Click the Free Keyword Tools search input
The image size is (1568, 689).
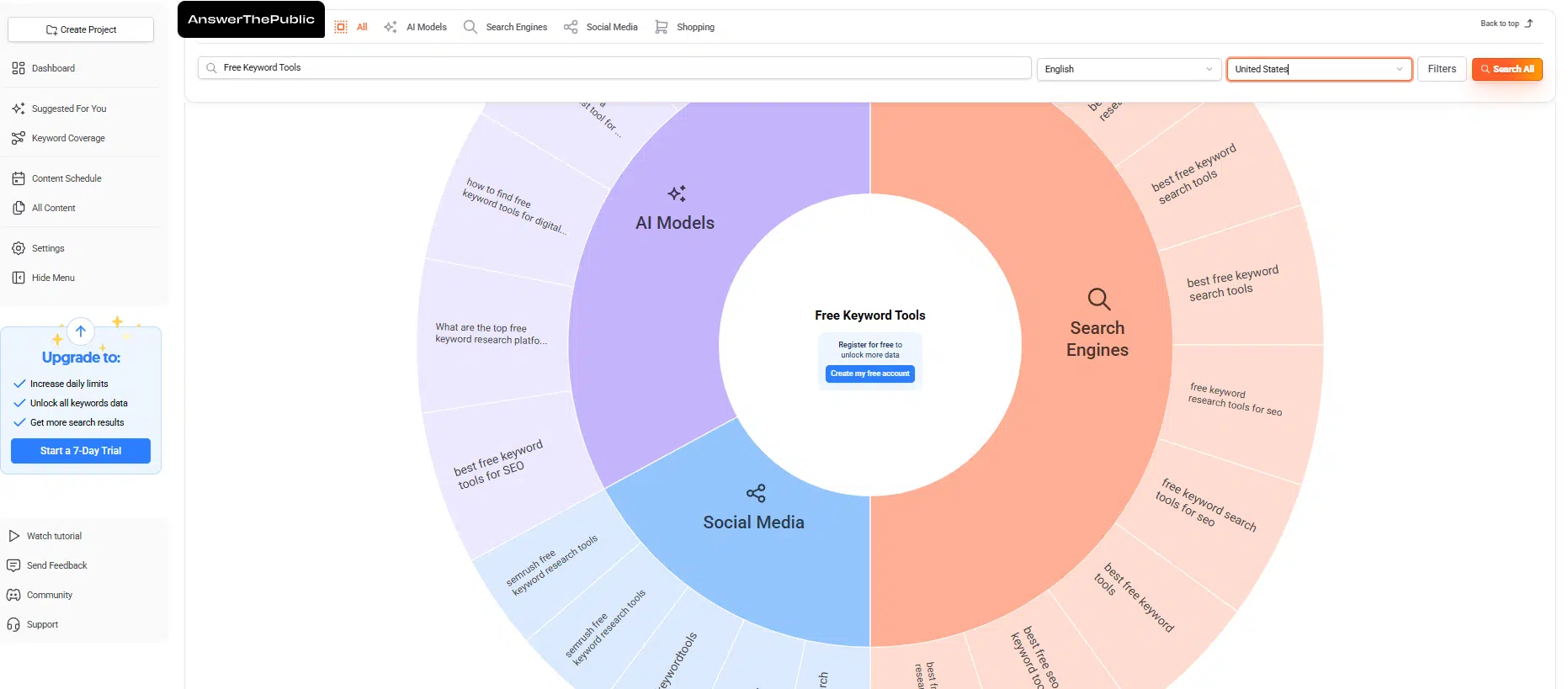[x=614, y=68]
